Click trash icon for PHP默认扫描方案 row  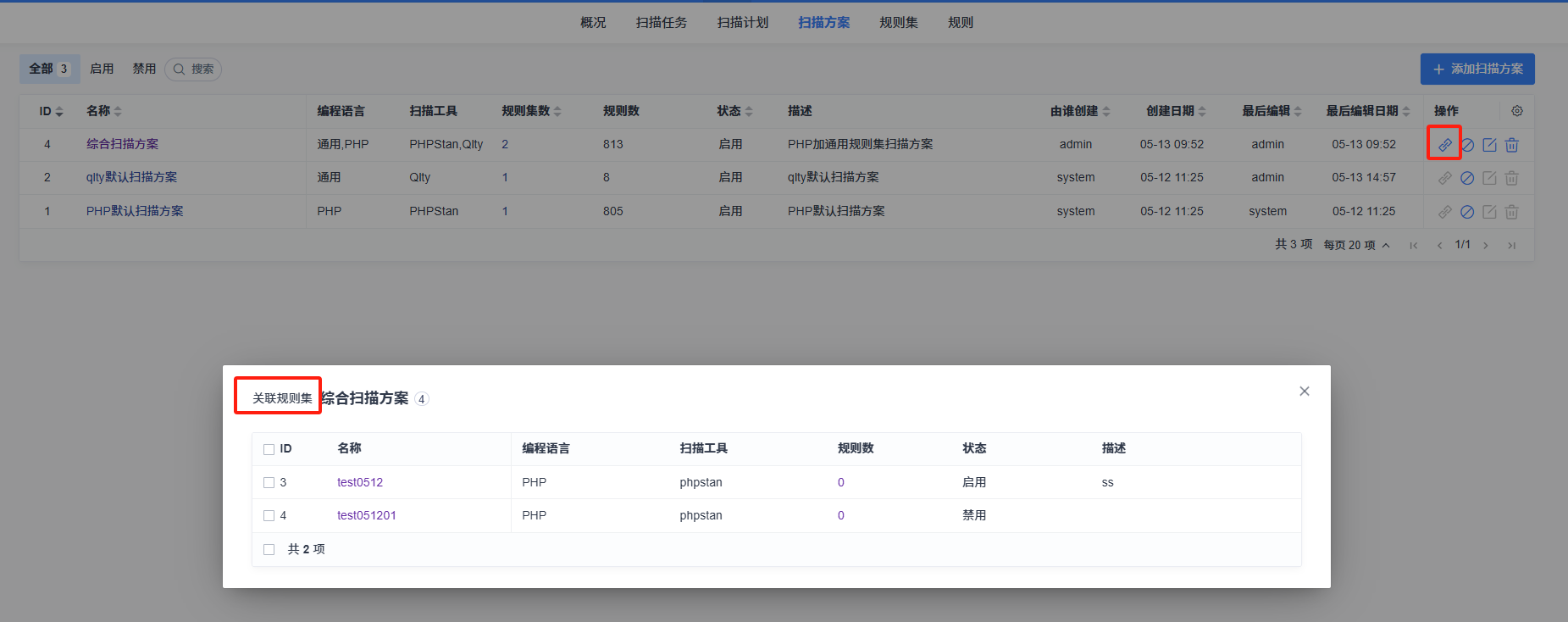click(x=1512, y=212)
